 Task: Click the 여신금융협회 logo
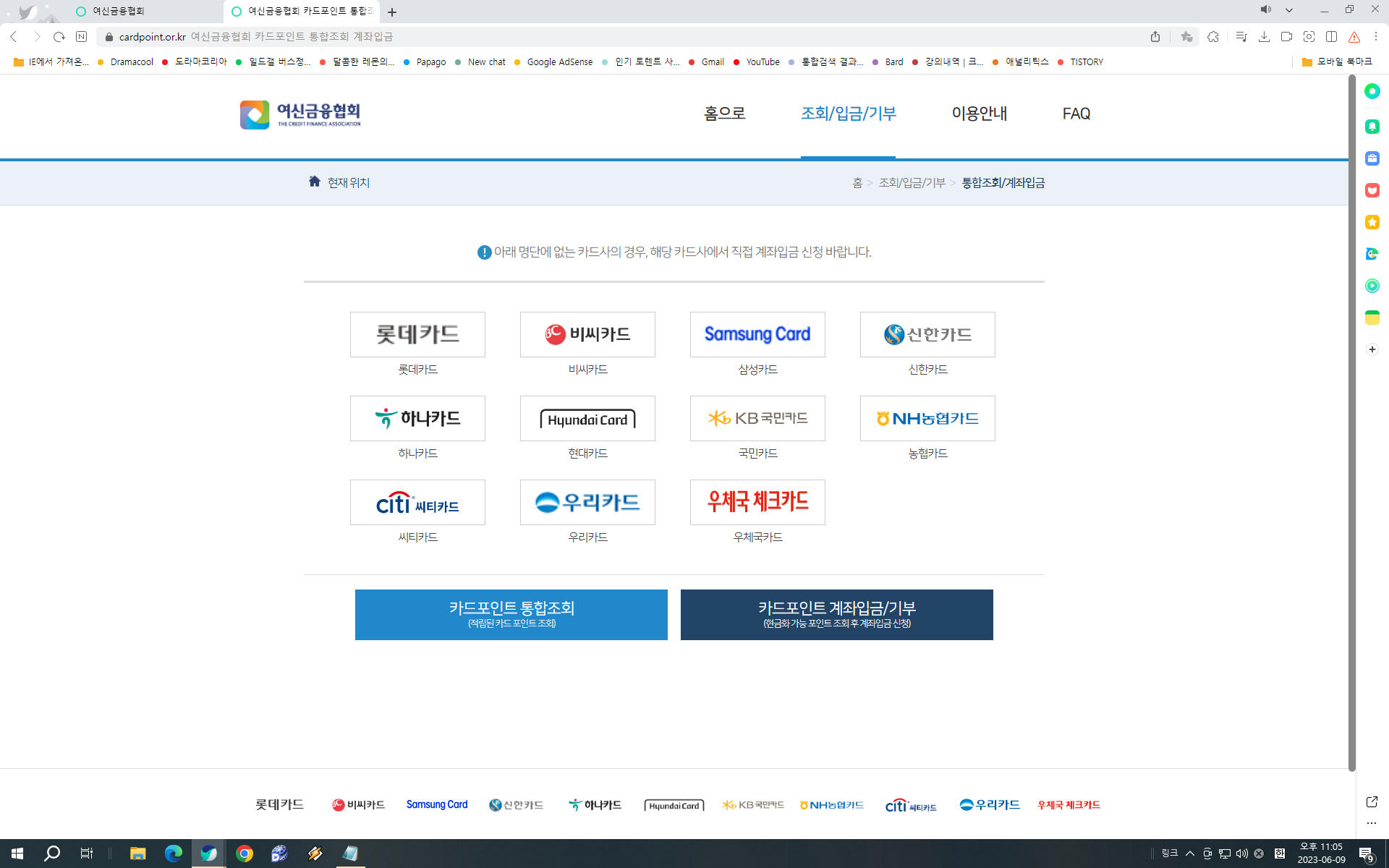(300, 114)
